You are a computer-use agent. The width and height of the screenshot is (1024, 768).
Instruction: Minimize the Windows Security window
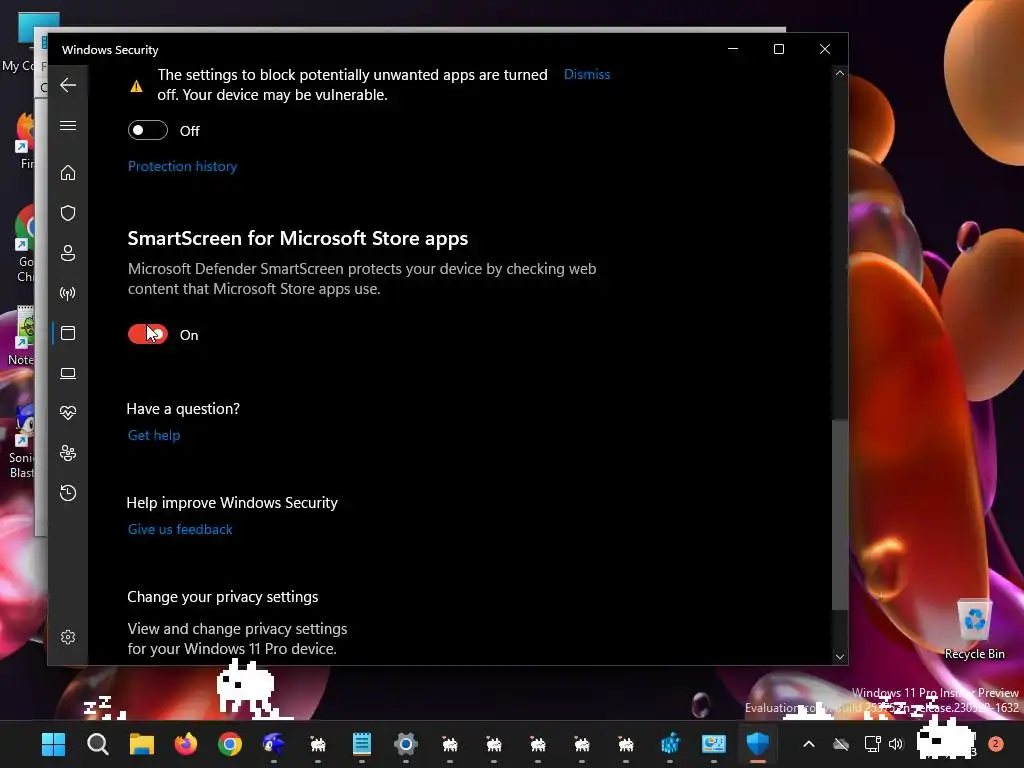click(733, 49)
